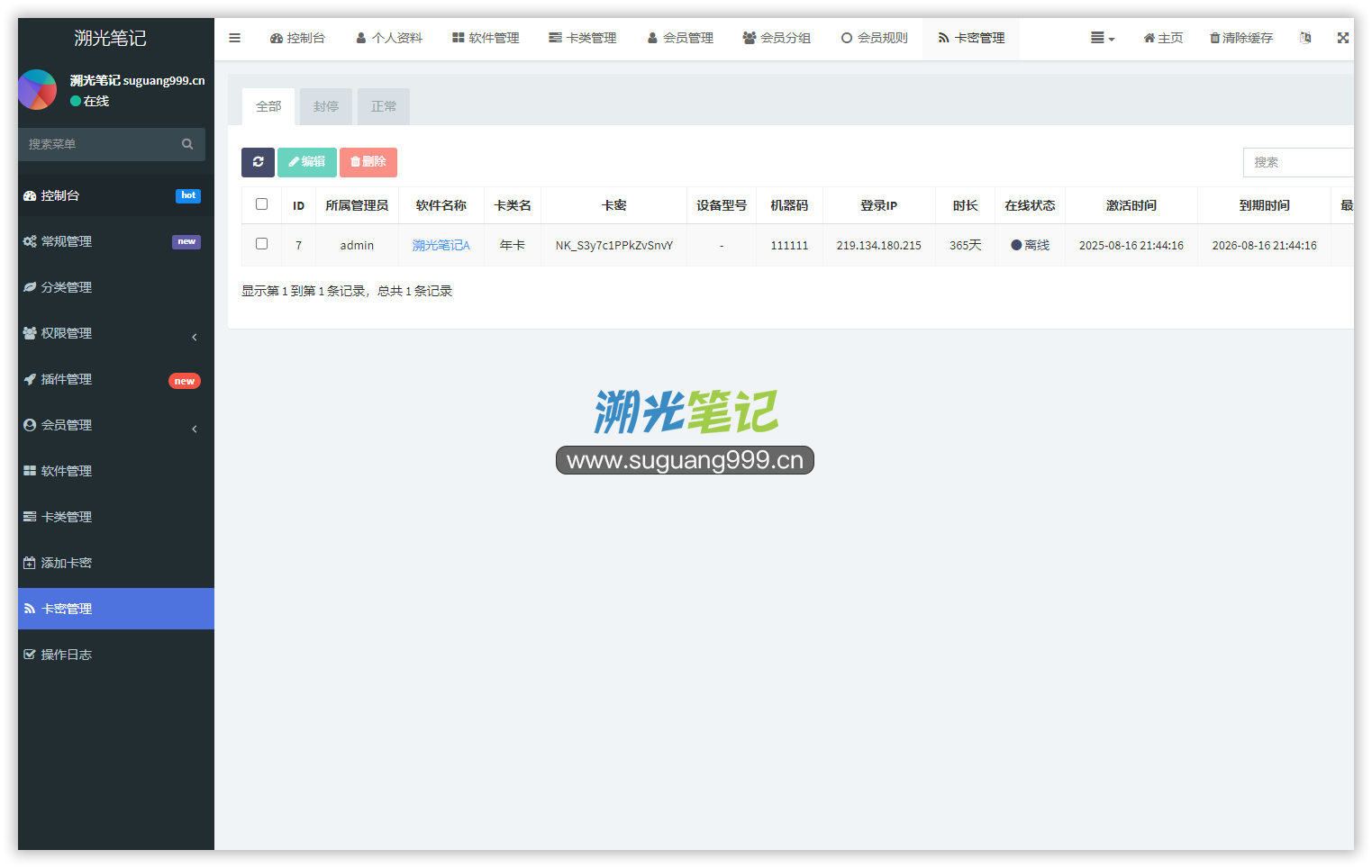Sort by the ID column header

(x=298, y=205)
